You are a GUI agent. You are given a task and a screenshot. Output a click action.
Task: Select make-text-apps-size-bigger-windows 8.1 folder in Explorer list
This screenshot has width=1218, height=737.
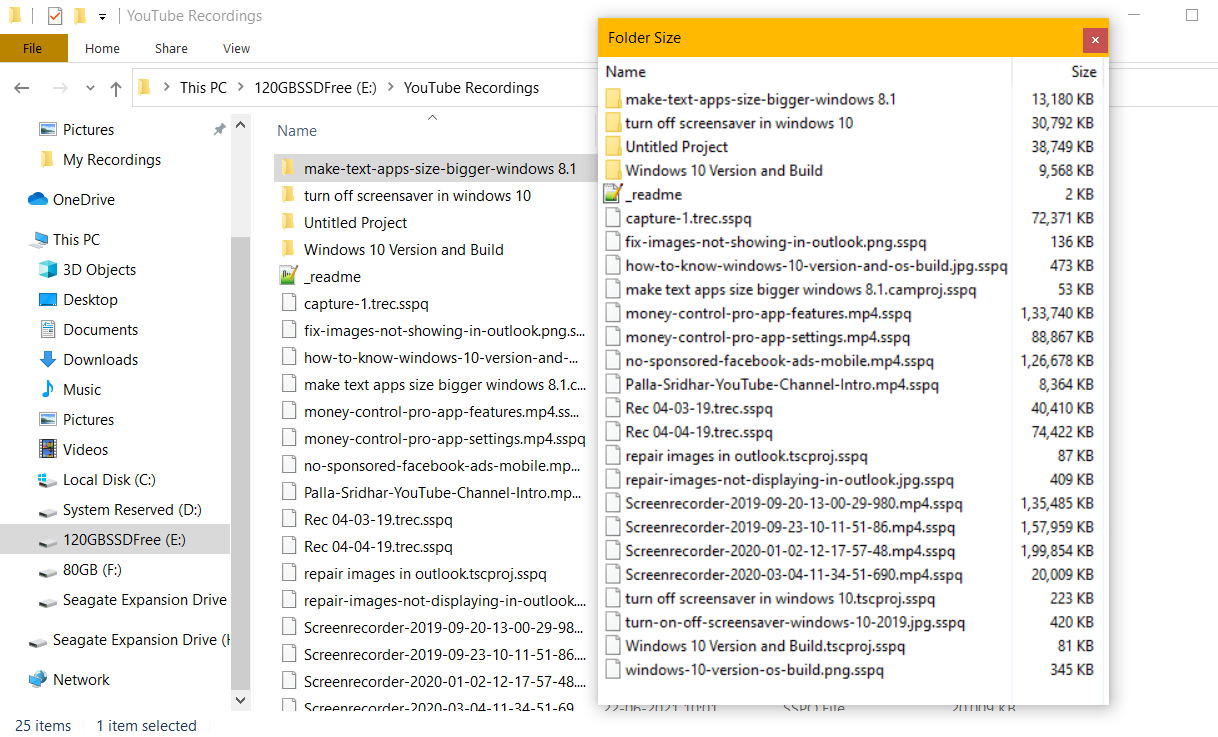[x=440, y=169]
